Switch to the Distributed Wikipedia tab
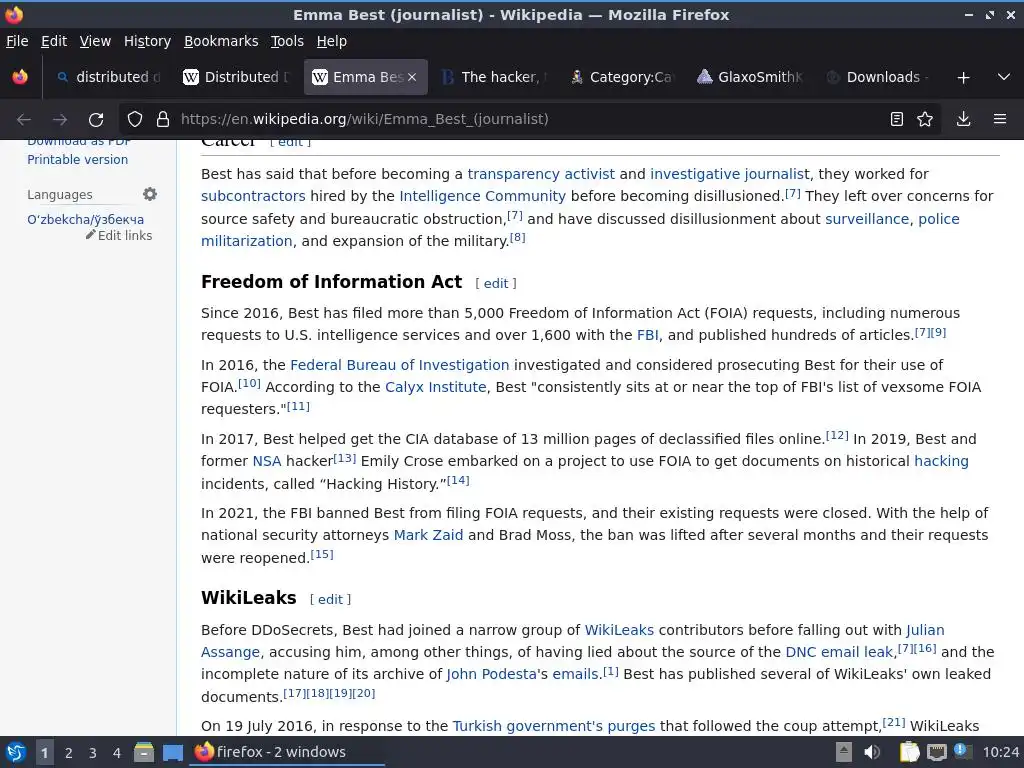This screenshot has width=1024, height=768. [236, 77]
